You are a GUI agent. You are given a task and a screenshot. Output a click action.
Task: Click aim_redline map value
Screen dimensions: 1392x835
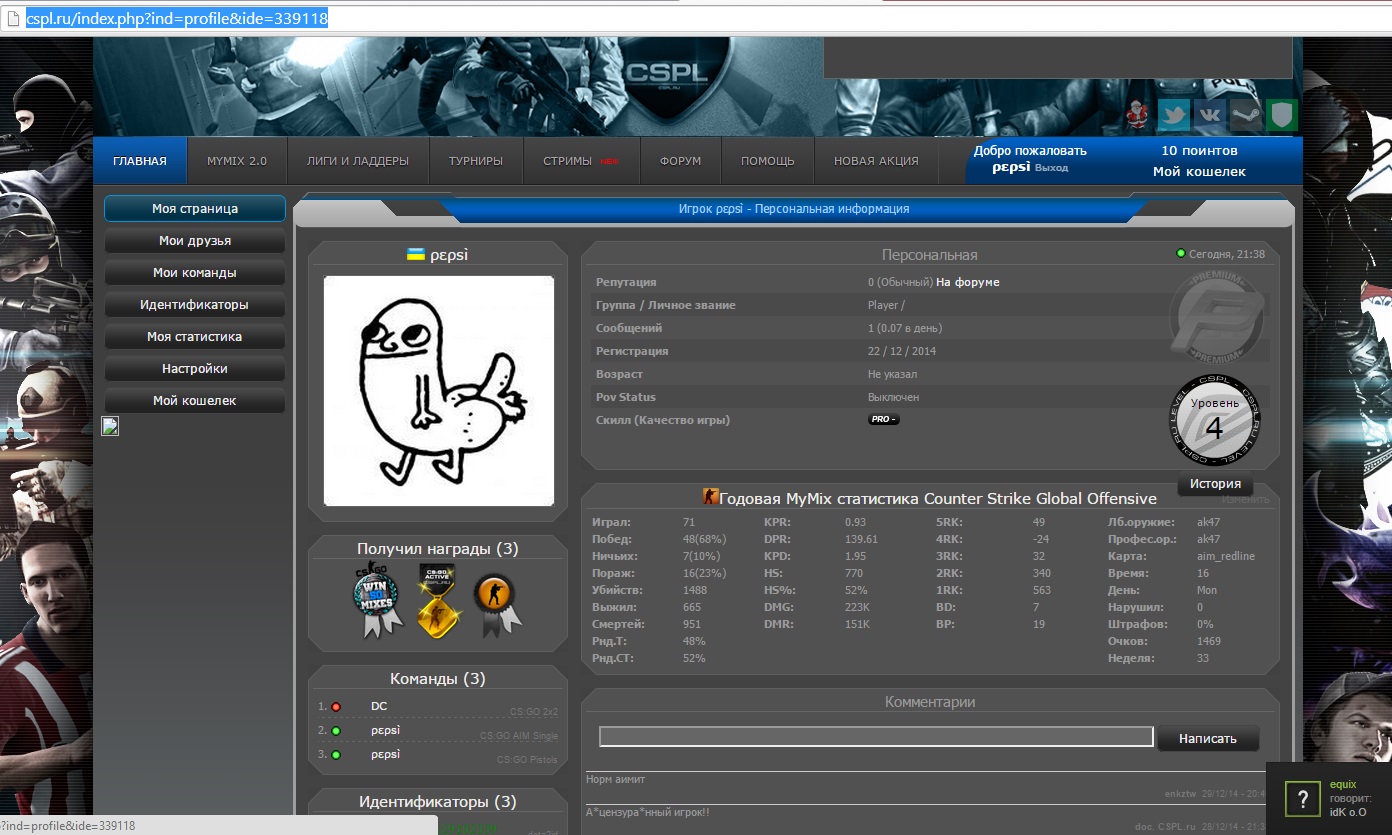[1226, 556]
